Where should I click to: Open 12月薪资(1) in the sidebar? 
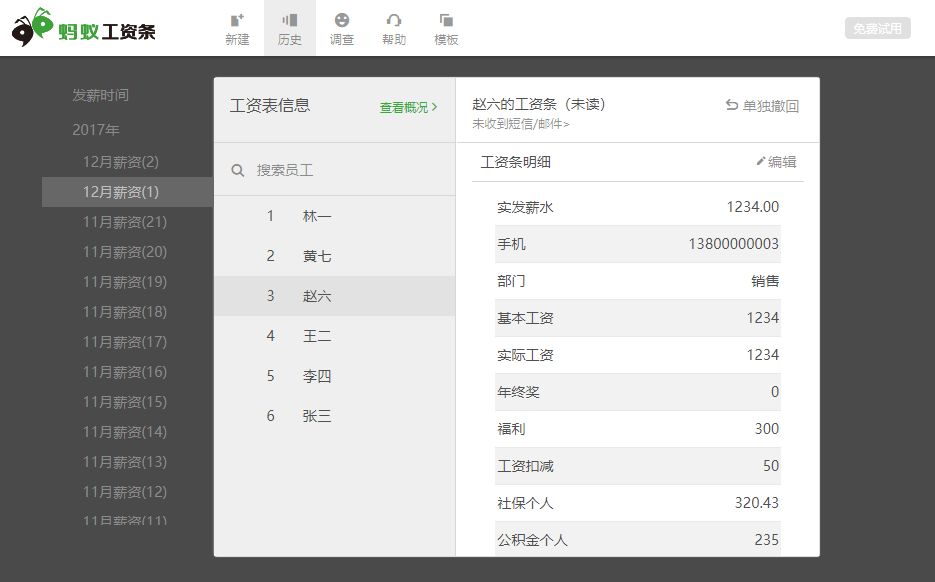(127, 192)
